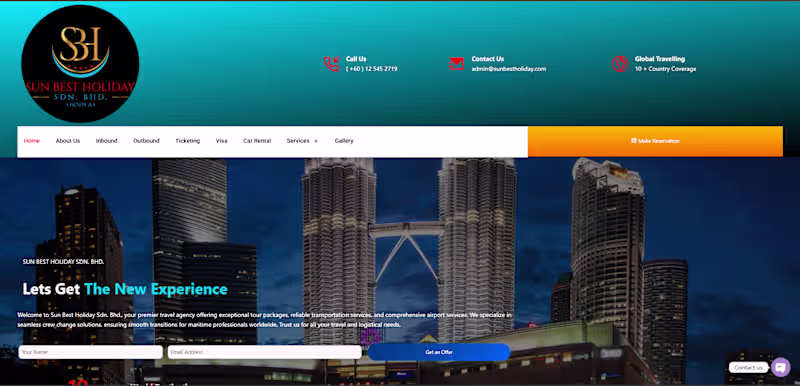The height and width of the screenshot is (386, 800).
Task: Go to the Home menu item
Action: pos(32,141)
